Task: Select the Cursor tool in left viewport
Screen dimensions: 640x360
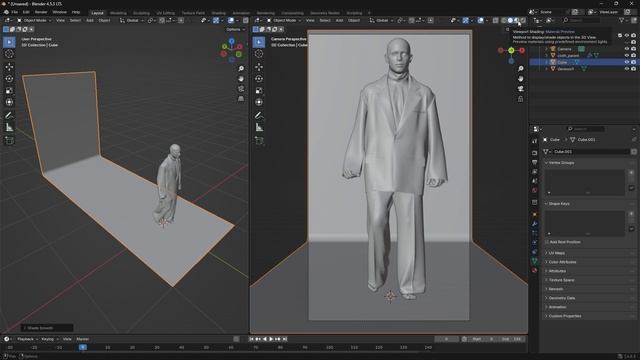Action: [9, 54]
